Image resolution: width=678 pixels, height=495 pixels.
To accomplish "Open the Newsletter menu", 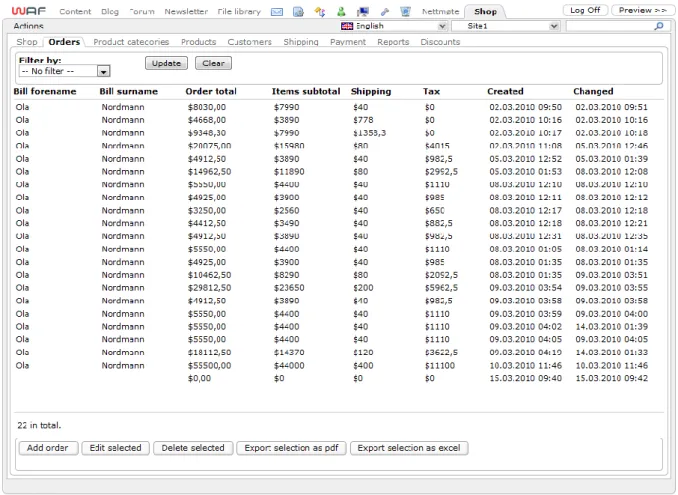I will pyautogui.click(x=186, y=12).
